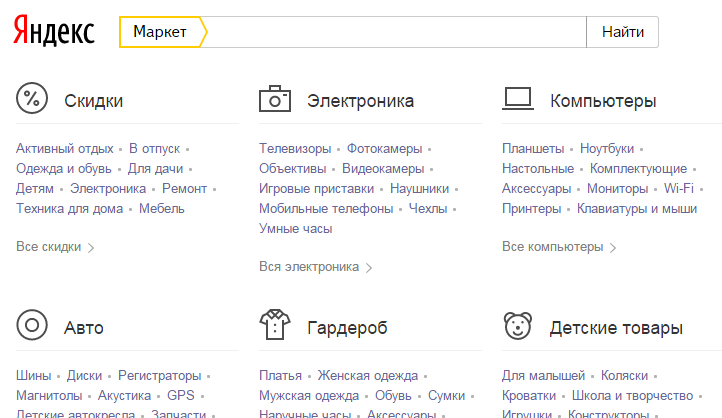Select Для дачи link
The image size is (722, 418).
pos(155,168)
